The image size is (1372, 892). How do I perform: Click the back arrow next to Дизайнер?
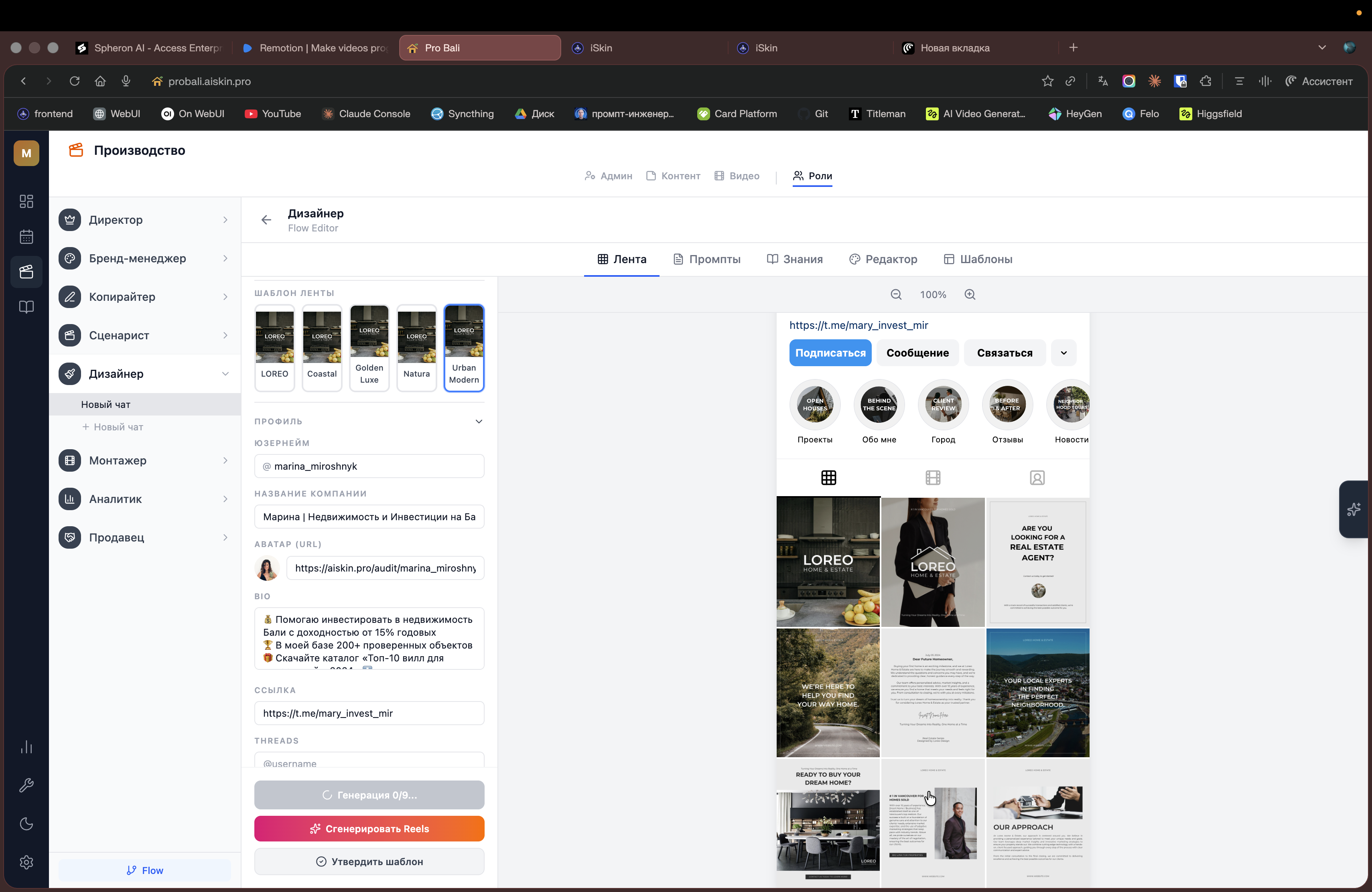click(x=266, y=219)
